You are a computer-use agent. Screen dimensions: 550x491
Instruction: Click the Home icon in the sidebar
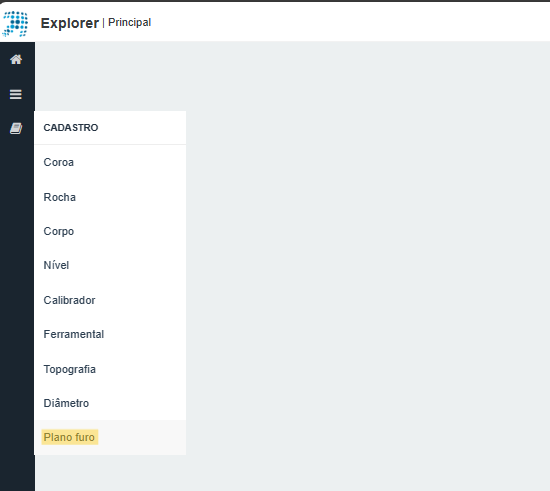coord(16,59)
